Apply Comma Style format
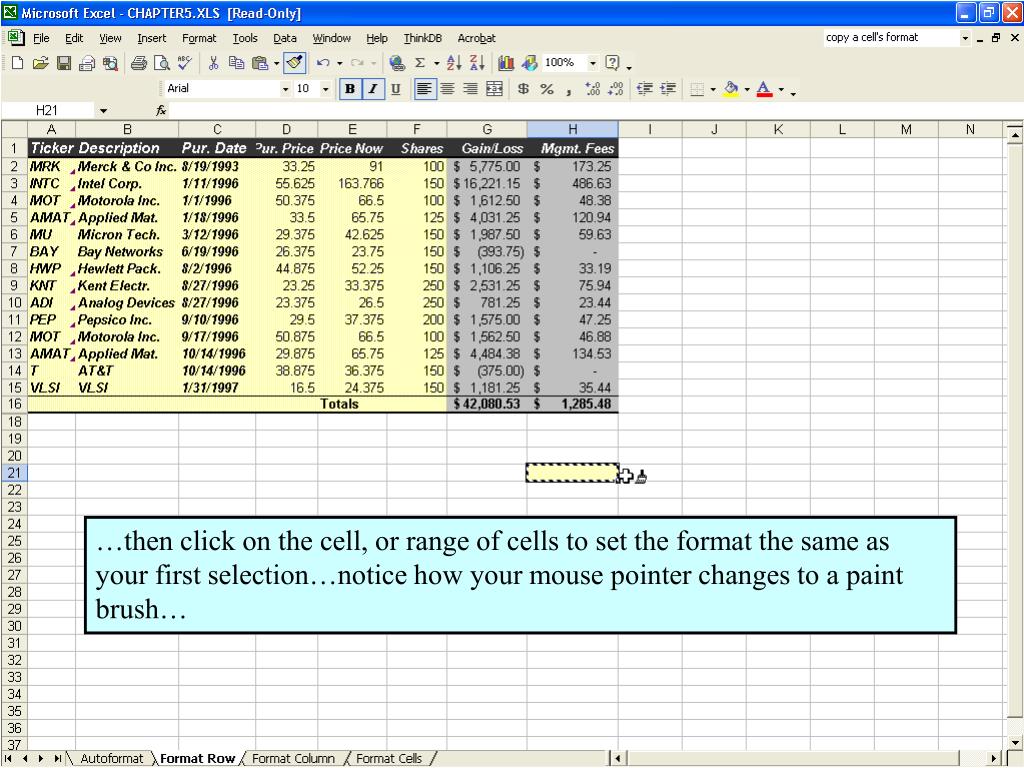This screenshot has height=768, width=1024. pos(569,90)
